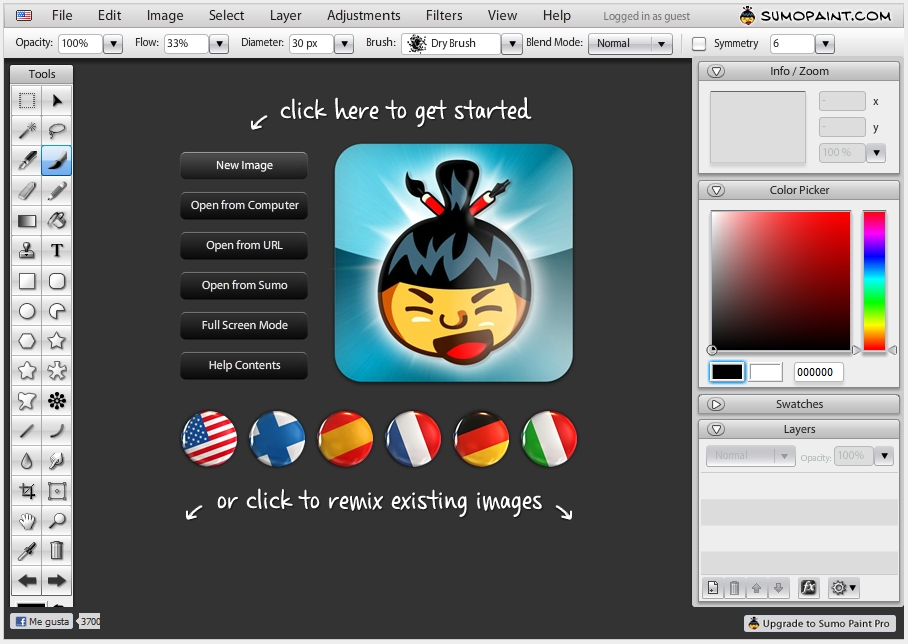Pick the Text tool
This screenshot has width=908, height=644.
pos(57,250)
